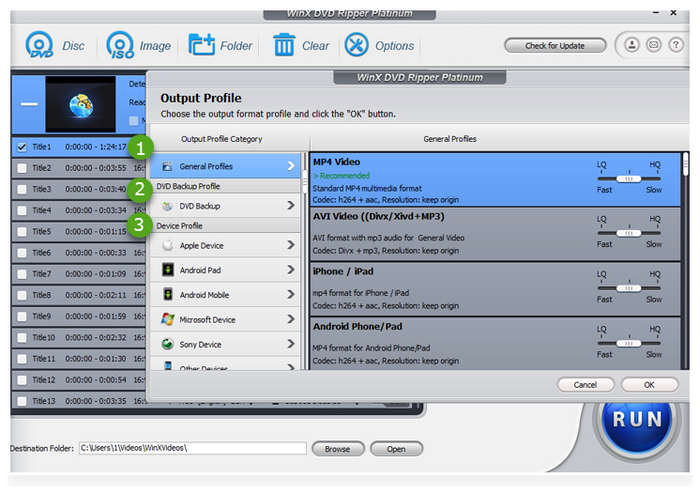Check the Title7 checkbox
This screenshot has height=494, width=700.
point(21,274)
